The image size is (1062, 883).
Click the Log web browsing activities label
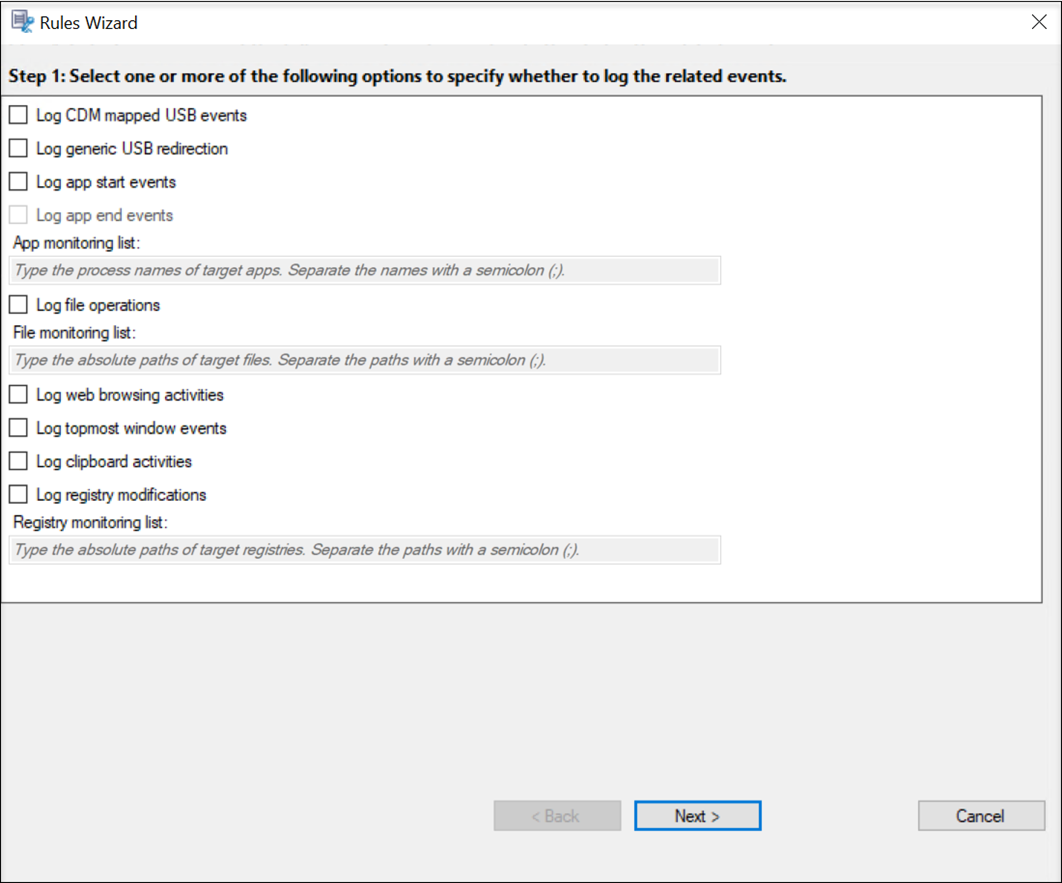click(x=130, y=395)
